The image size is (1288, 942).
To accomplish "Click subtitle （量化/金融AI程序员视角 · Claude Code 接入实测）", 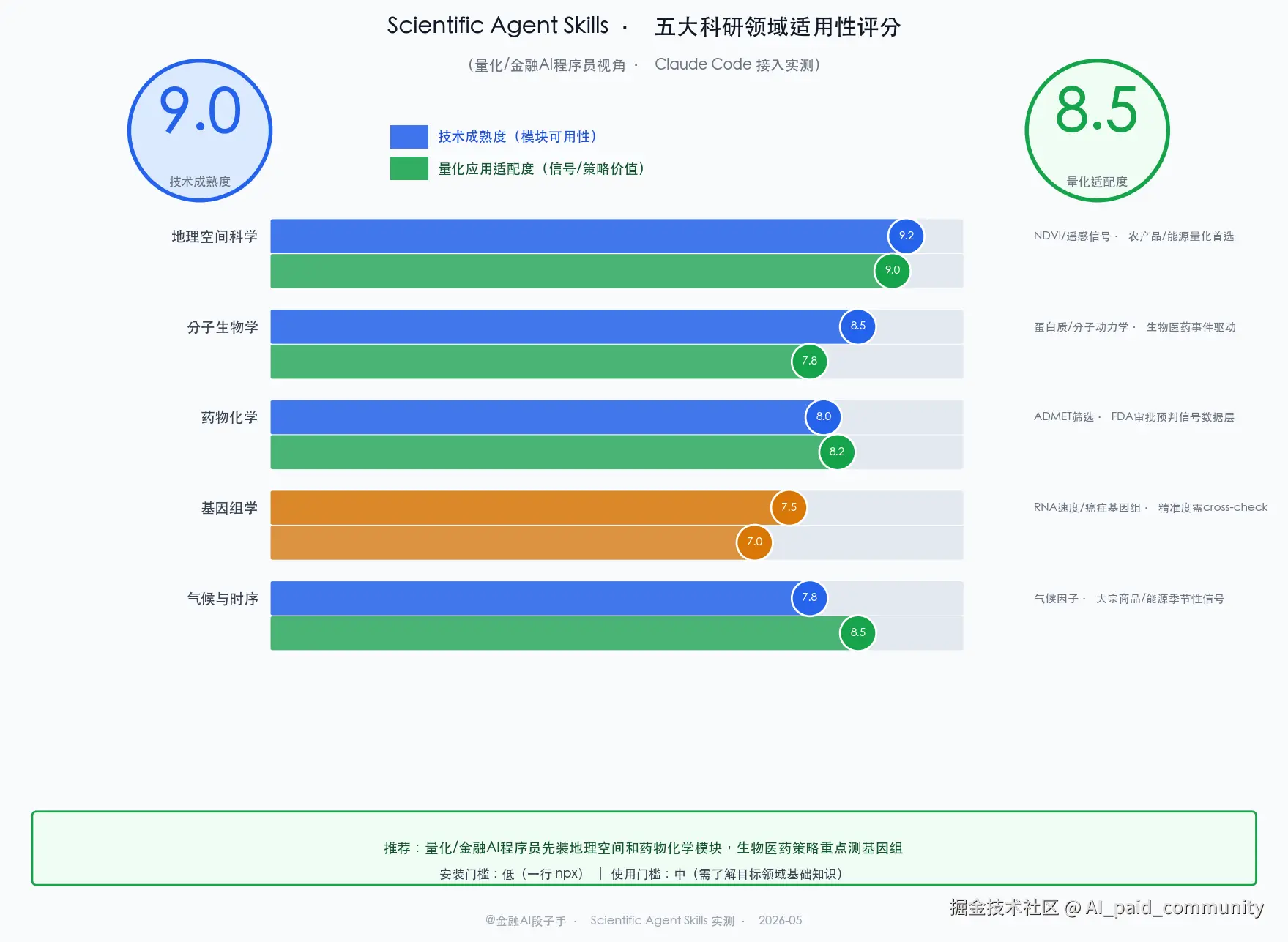I will pos(644,65).
